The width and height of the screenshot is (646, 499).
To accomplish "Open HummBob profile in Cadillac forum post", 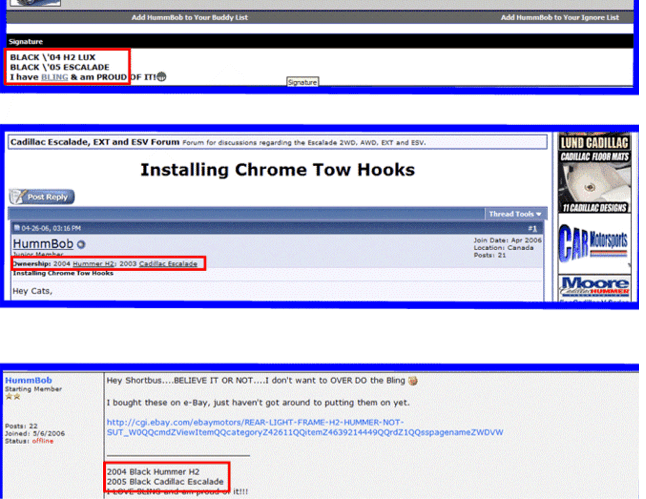I will [43, 244].
